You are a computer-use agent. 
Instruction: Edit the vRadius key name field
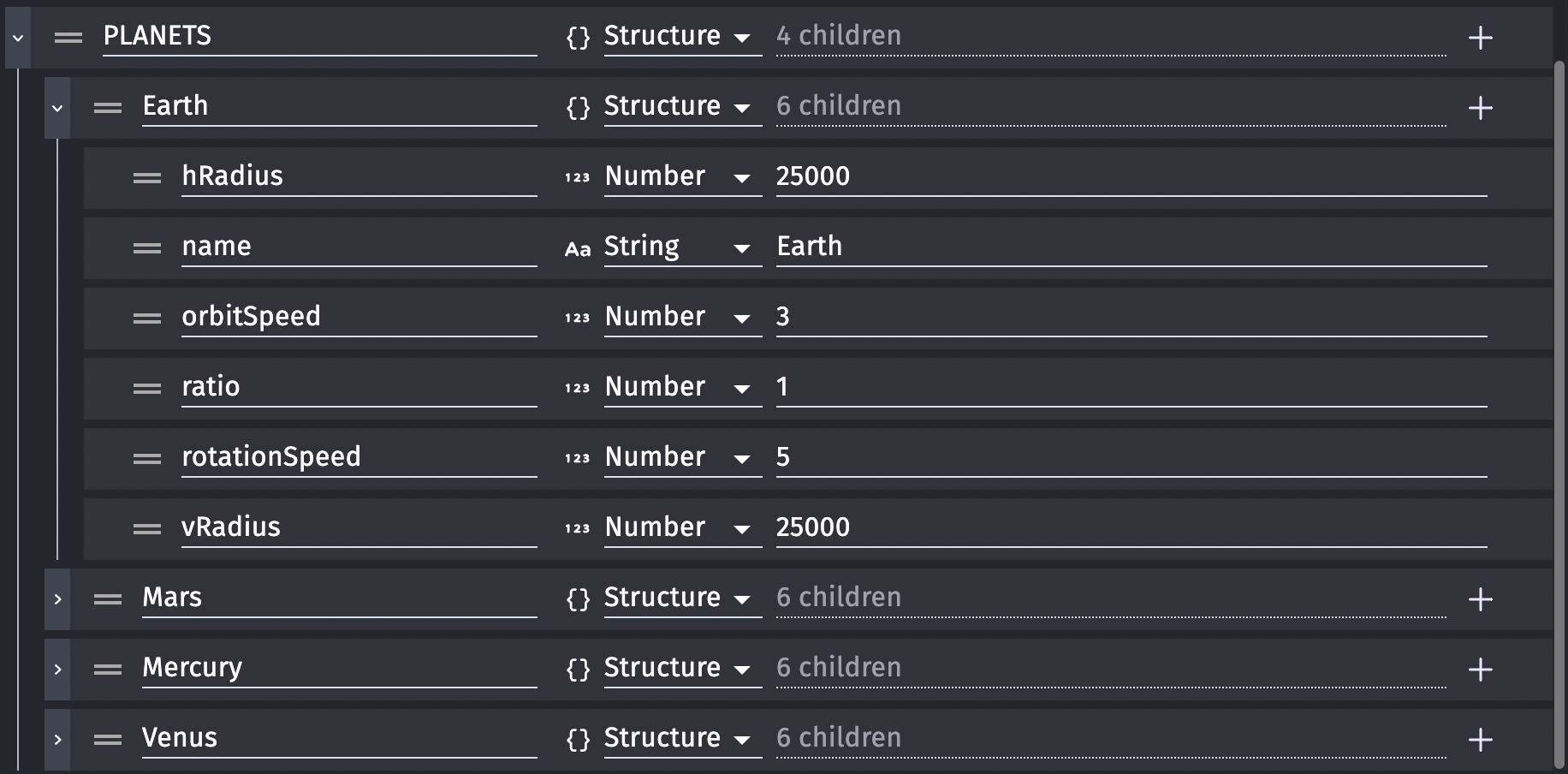(359, 528)
